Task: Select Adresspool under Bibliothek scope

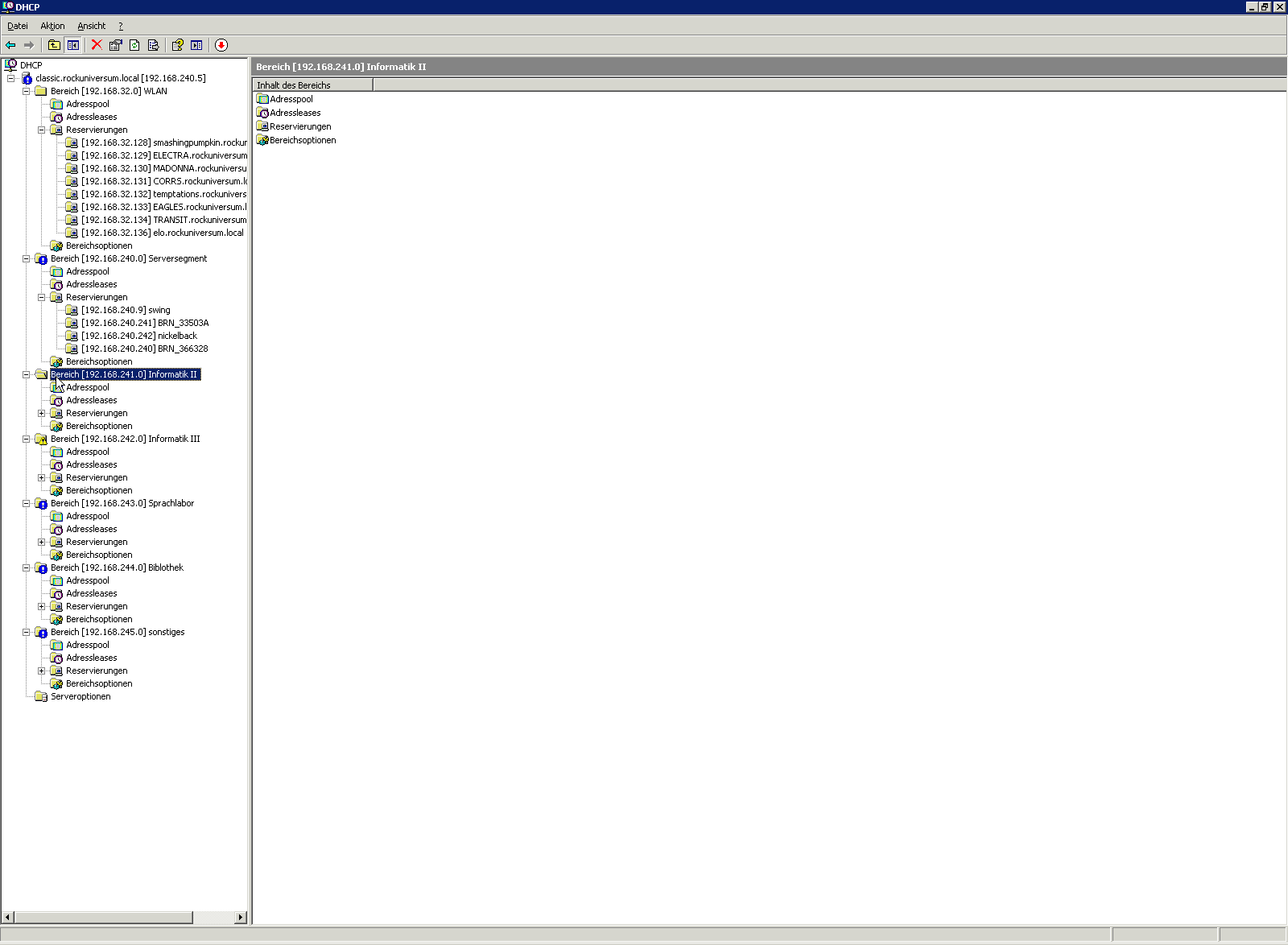Action: click(x=88, y=580)
